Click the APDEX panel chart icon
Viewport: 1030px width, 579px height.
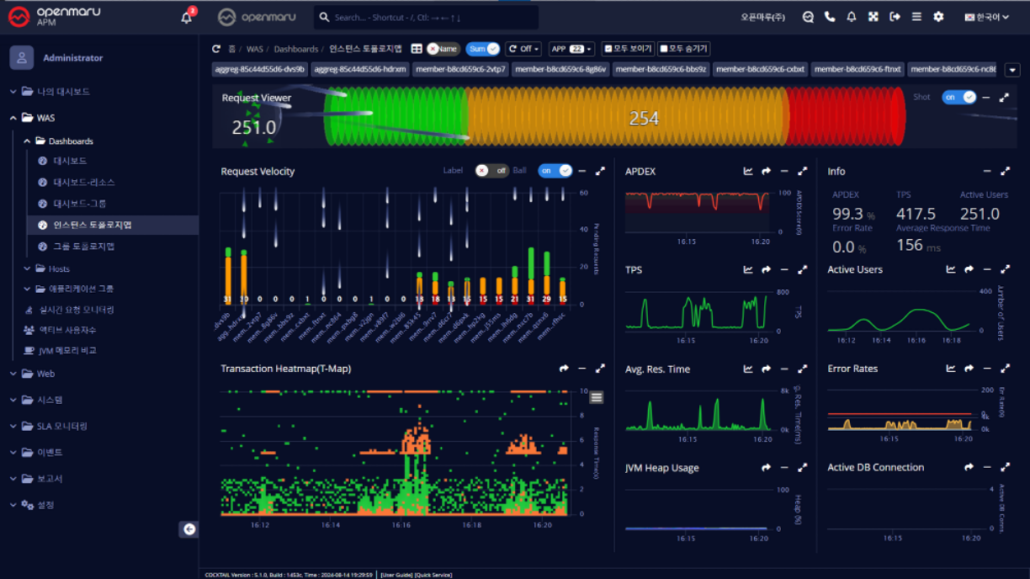[748, 171]
